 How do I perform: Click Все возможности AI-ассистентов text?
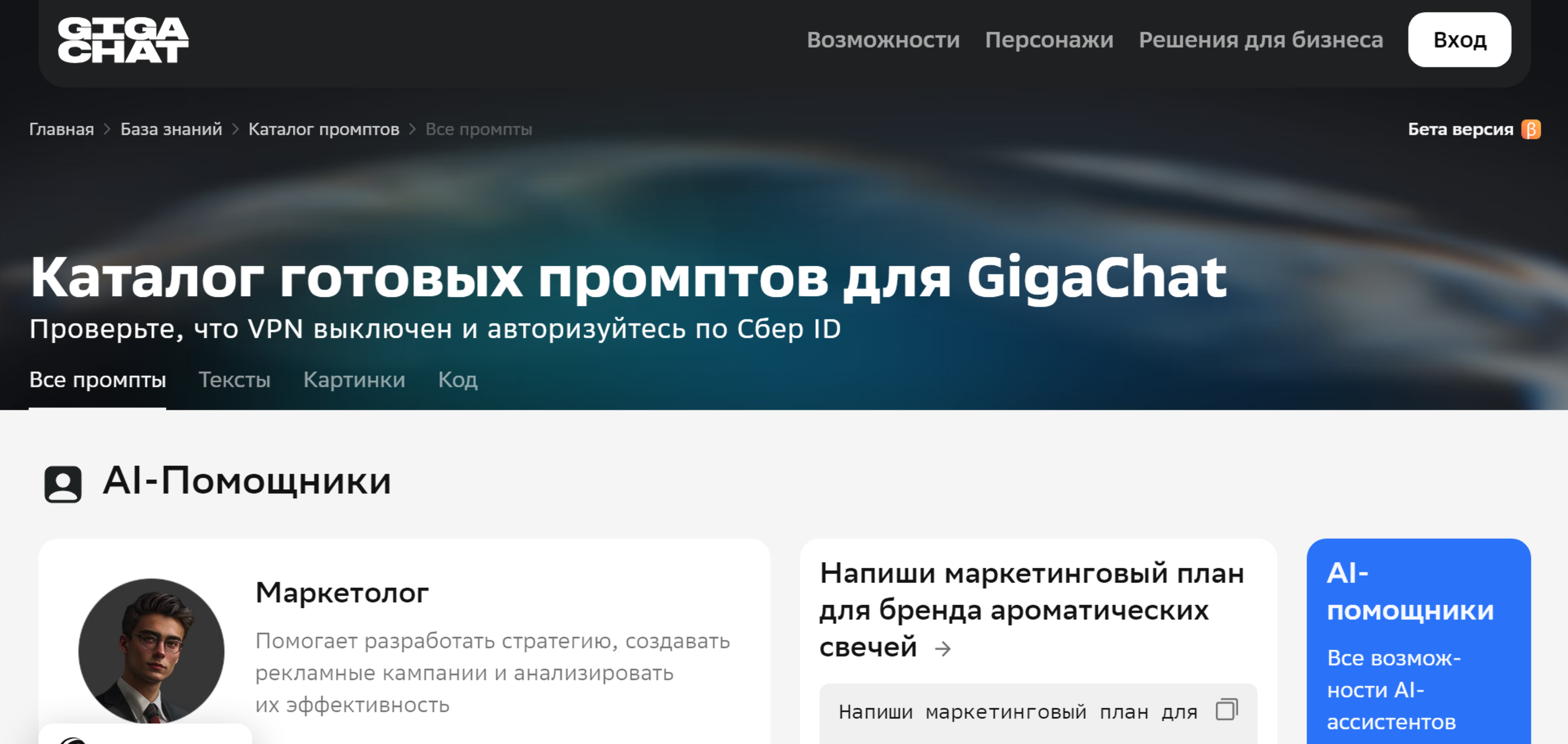pyautogui.click(x=1394, y=690)
